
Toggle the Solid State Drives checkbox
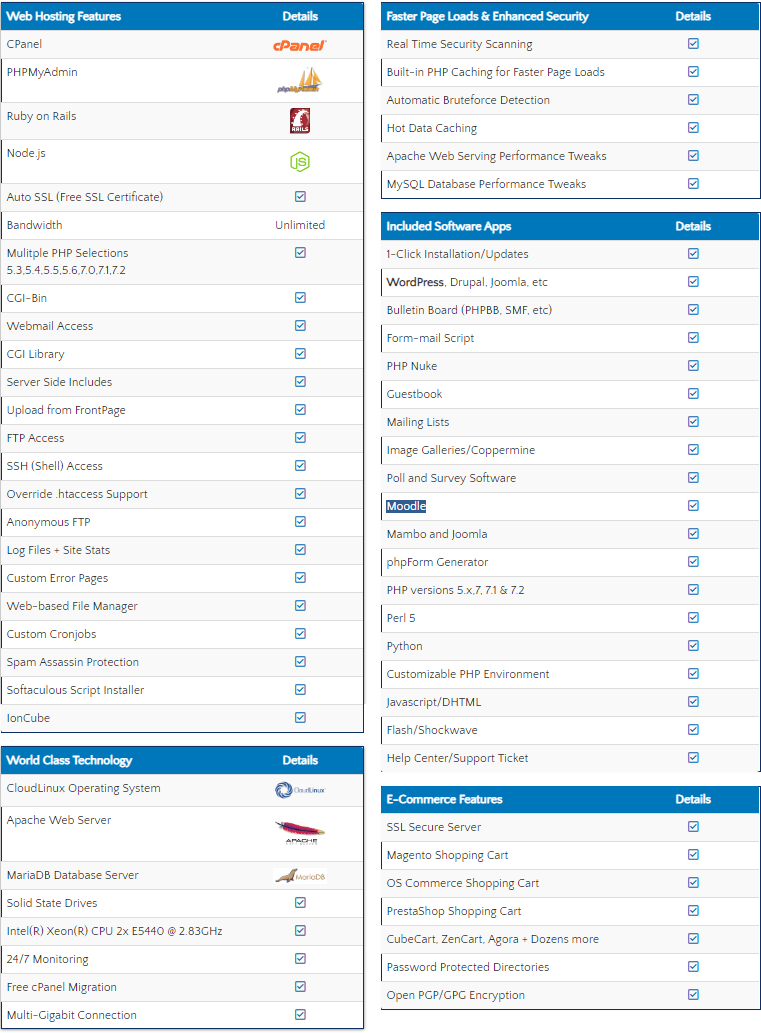pyautogui.click(x=300, y=903)
